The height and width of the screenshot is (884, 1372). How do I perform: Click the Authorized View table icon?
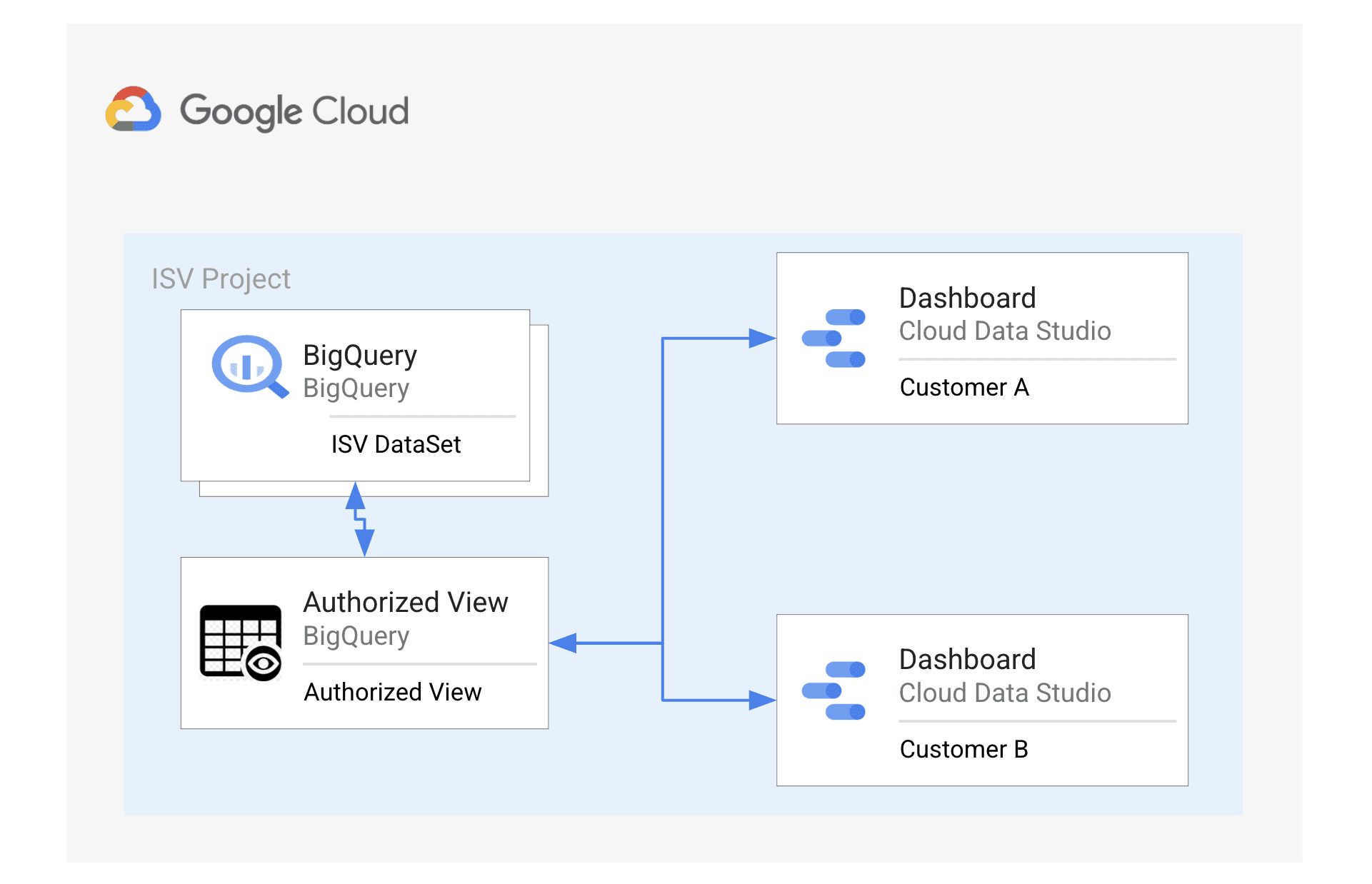point(241,642)
